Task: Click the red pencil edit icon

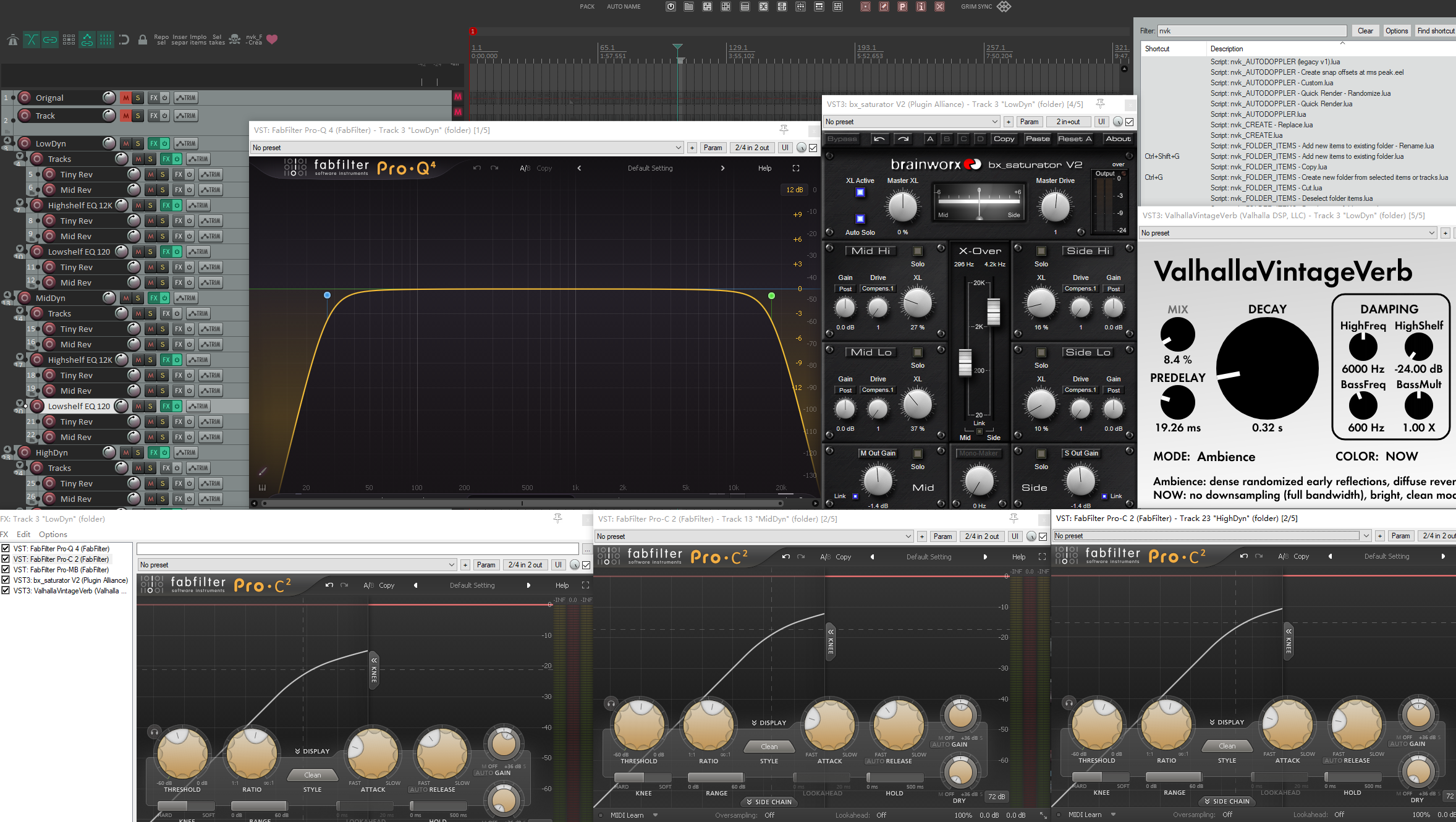Action: tap(884, 7)
